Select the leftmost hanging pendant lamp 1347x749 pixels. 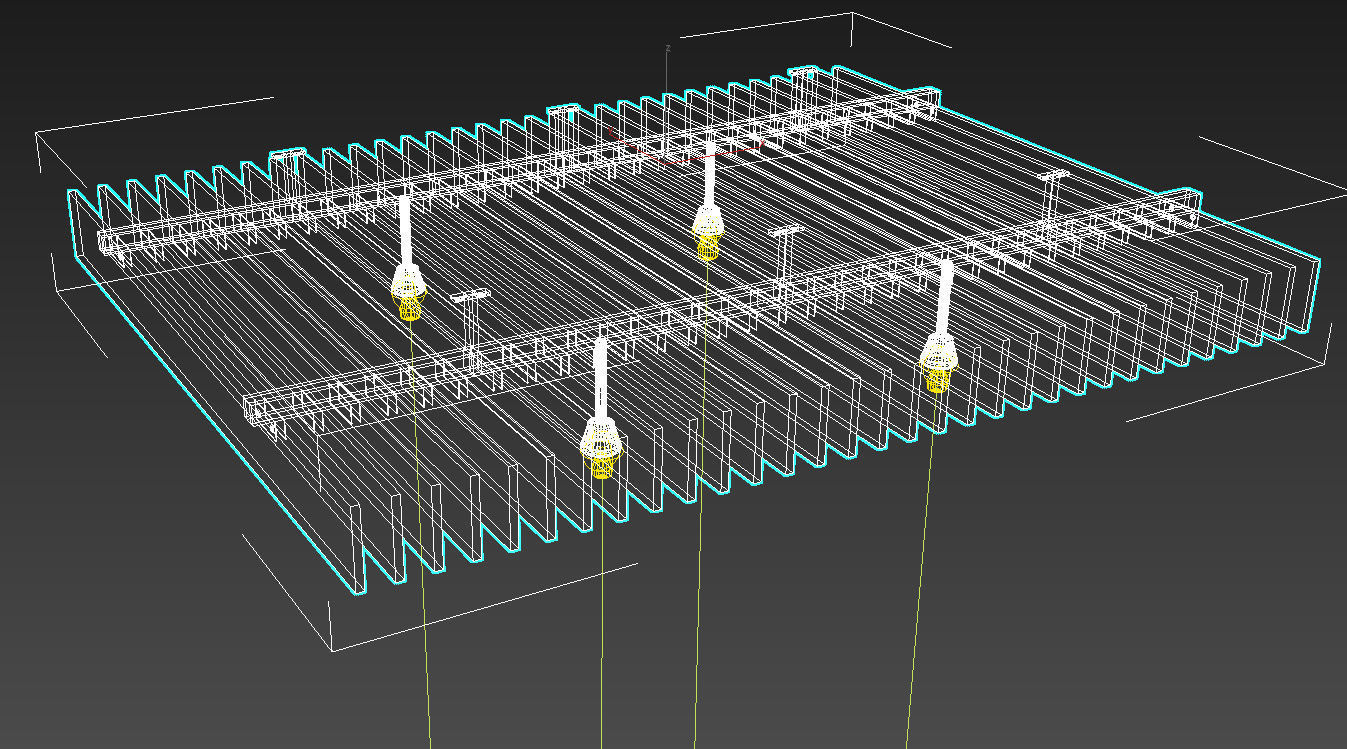(x=407, y=258)
